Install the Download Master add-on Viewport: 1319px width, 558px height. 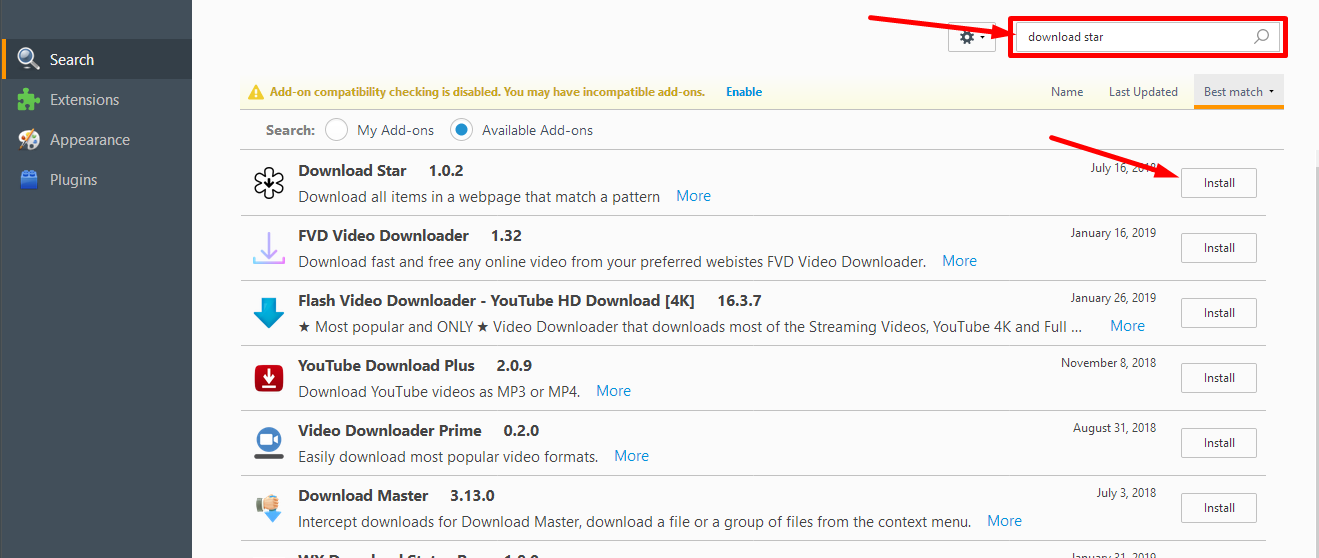pyautogui.click(x=1219, y=508)
